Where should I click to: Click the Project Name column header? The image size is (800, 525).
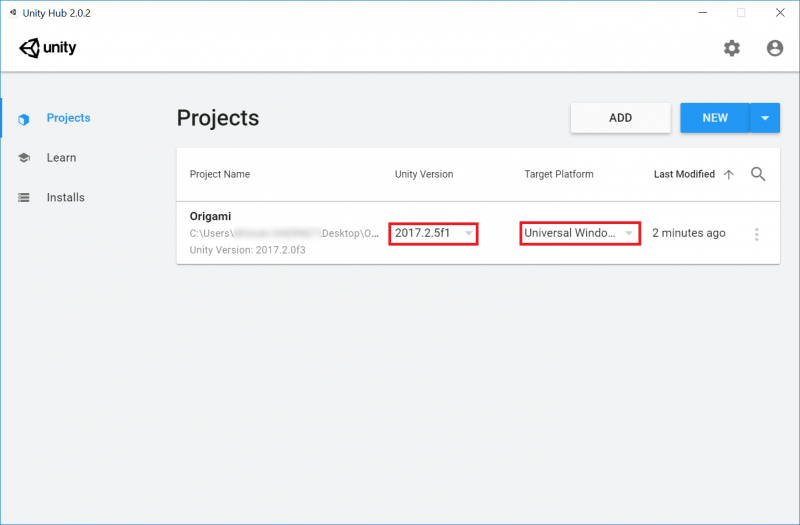(x=220, y=174)
